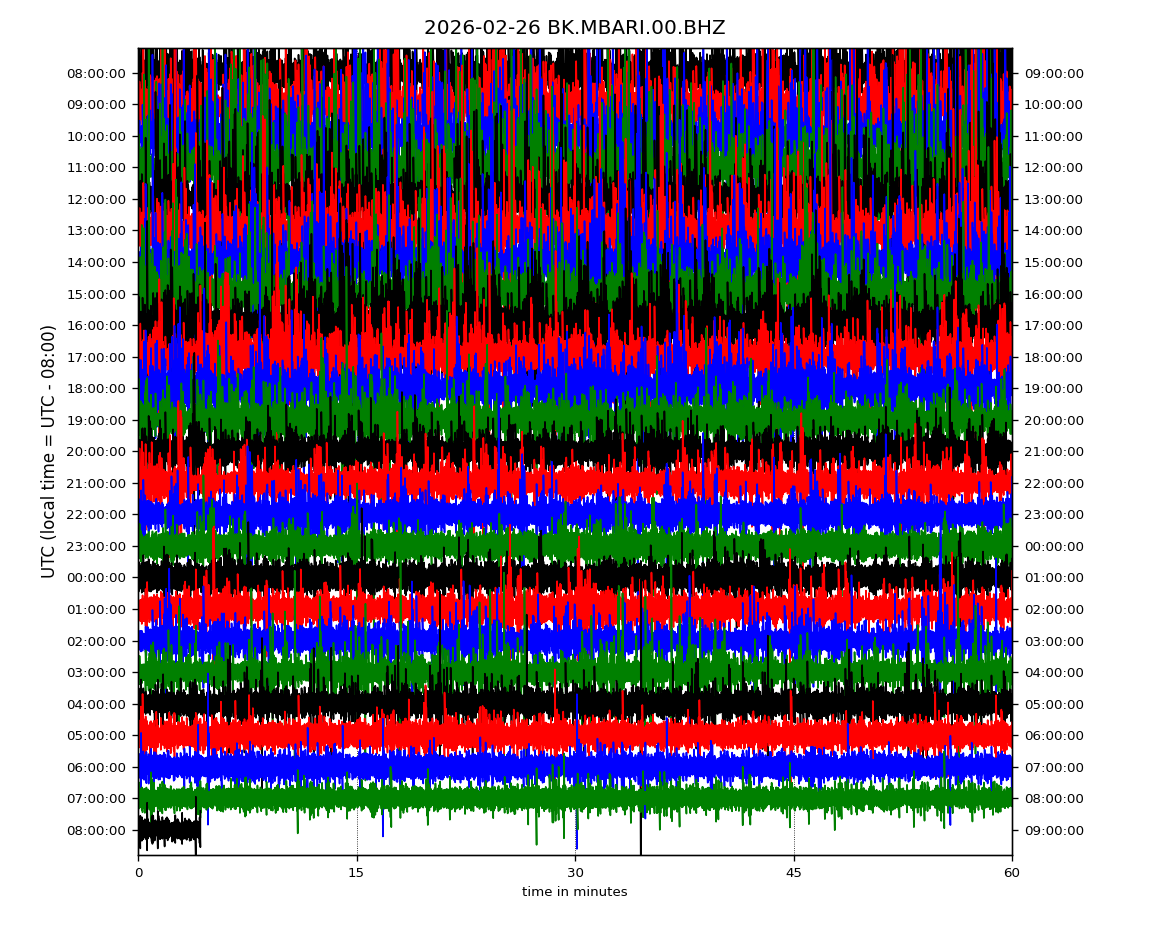Image resolution: width=1150 pixels, height=950 pixels.
Task: Click the vertical UTC local time axis label
Action: tap(49, 451)
